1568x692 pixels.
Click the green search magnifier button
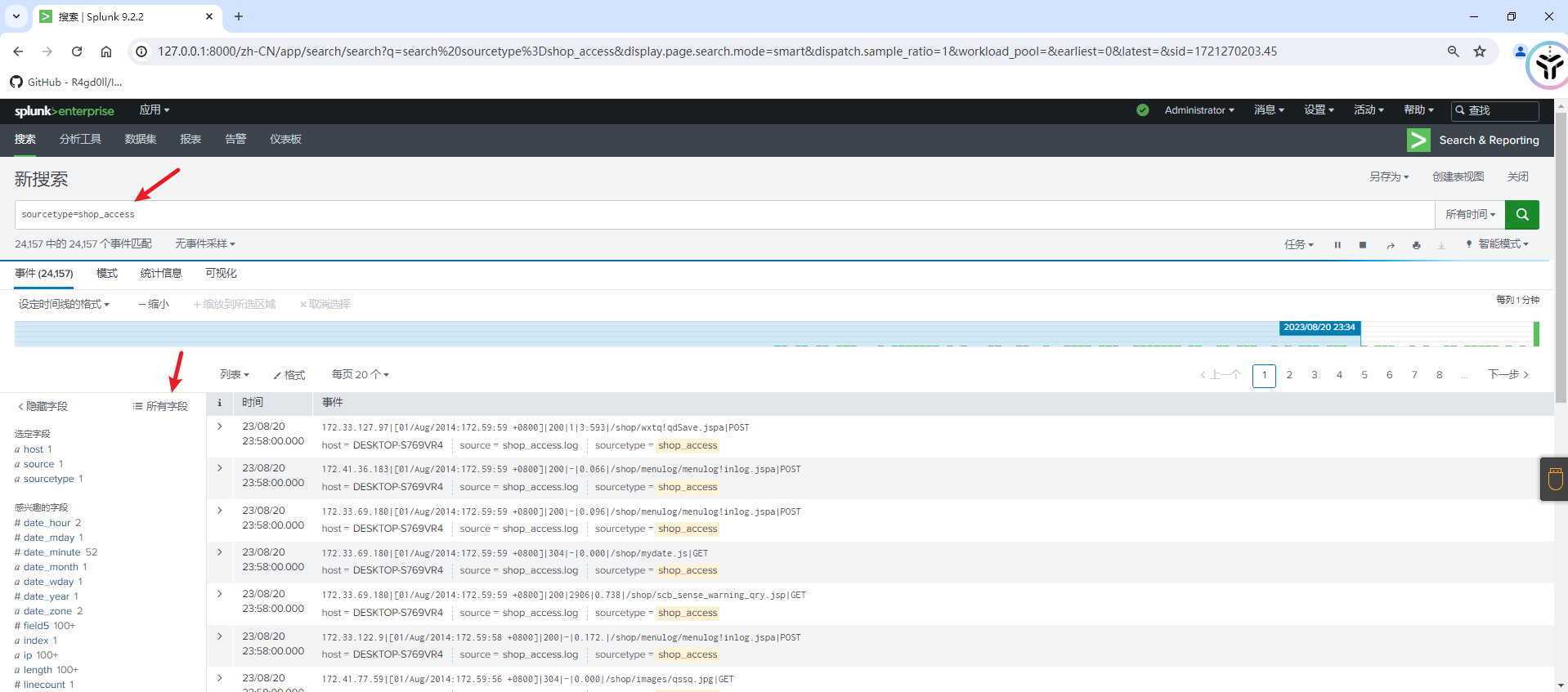click(x=1521, y=215)
